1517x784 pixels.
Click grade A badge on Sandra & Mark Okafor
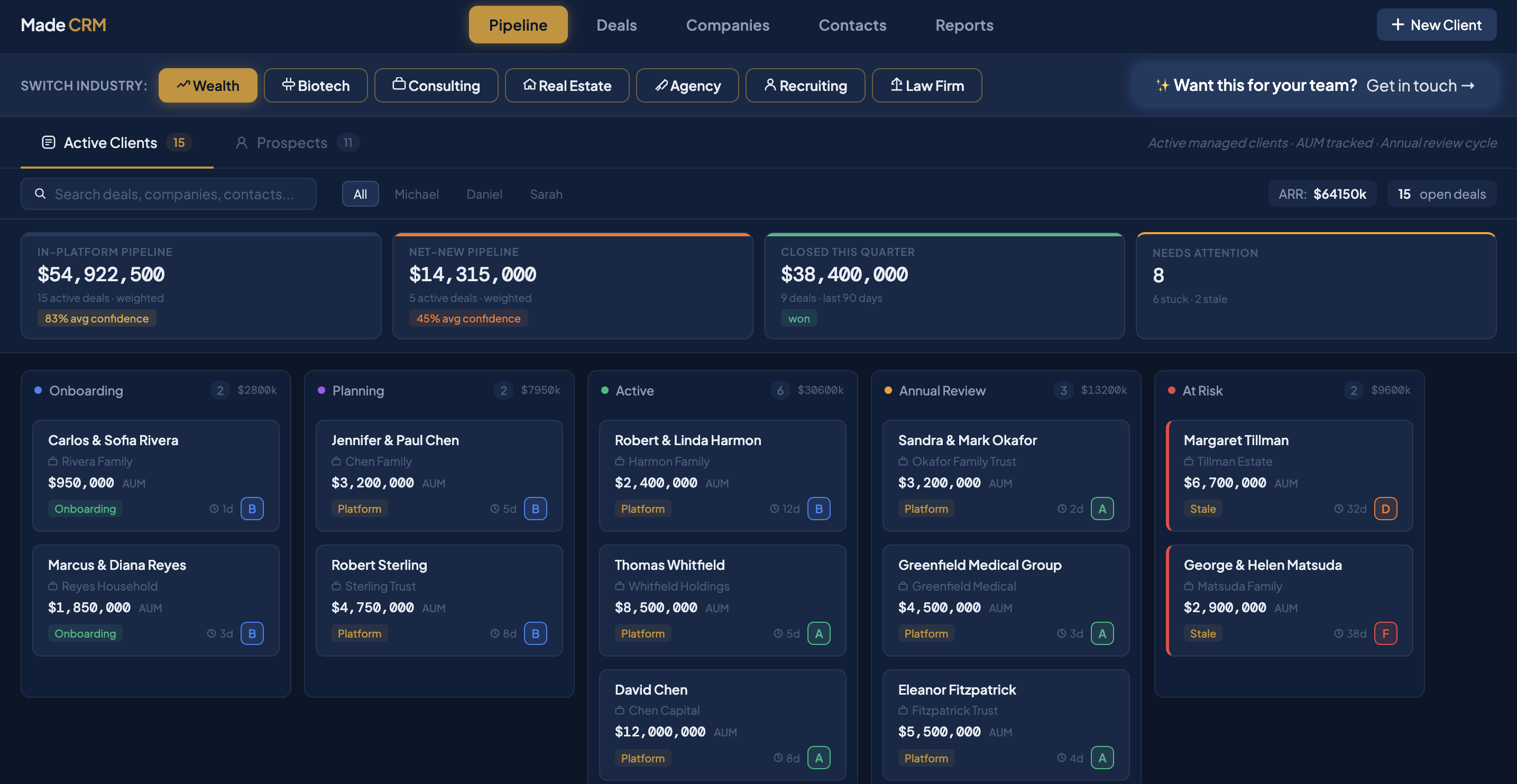tap(1102, 509)
